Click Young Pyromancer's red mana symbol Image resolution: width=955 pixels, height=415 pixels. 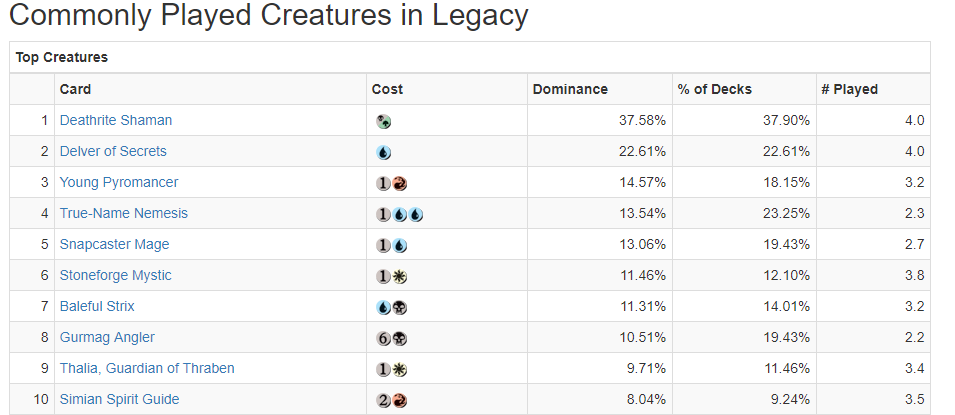400,183
